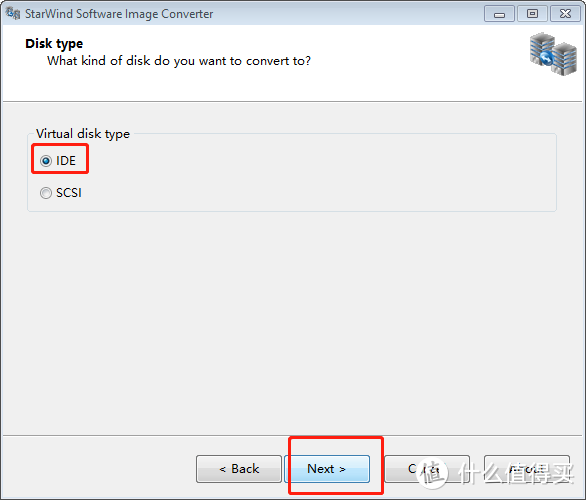Viewport: 586px width, 500px height.
Task: Close the StarWind Image Converter window
Action: 565,14
